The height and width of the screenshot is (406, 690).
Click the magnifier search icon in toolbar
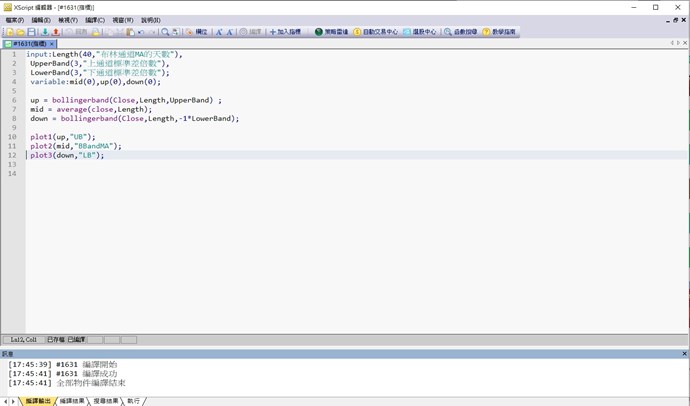(x=166, y=32)
